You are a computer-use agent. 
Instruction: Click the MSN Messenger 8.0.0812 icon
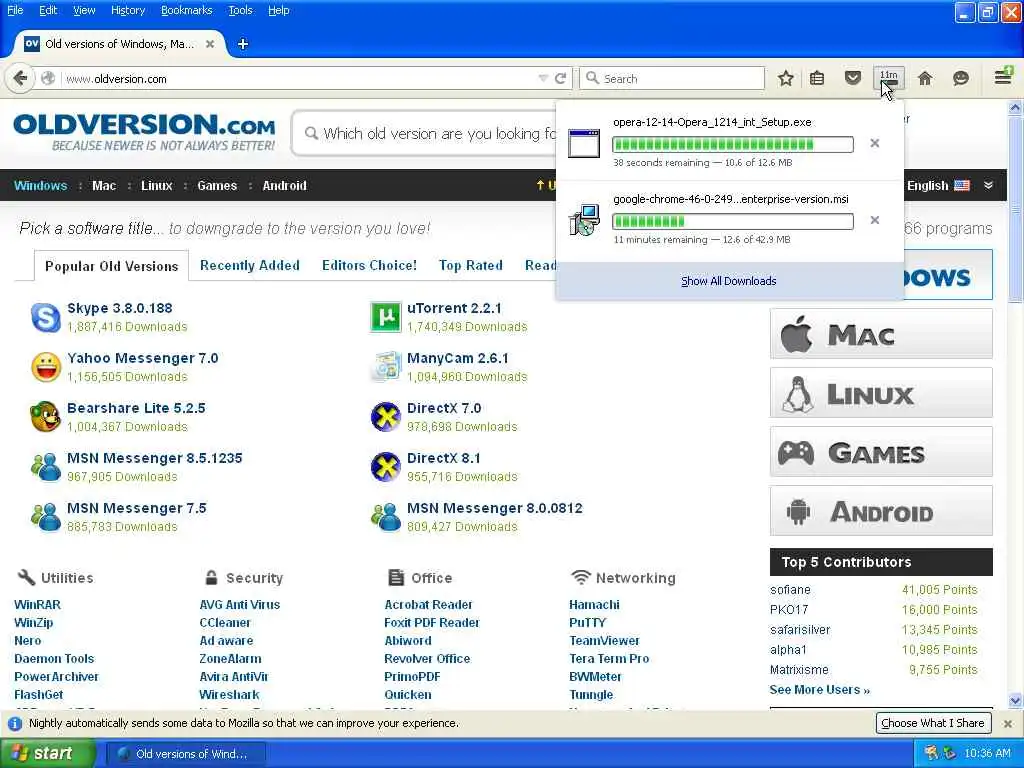(385, 517)
